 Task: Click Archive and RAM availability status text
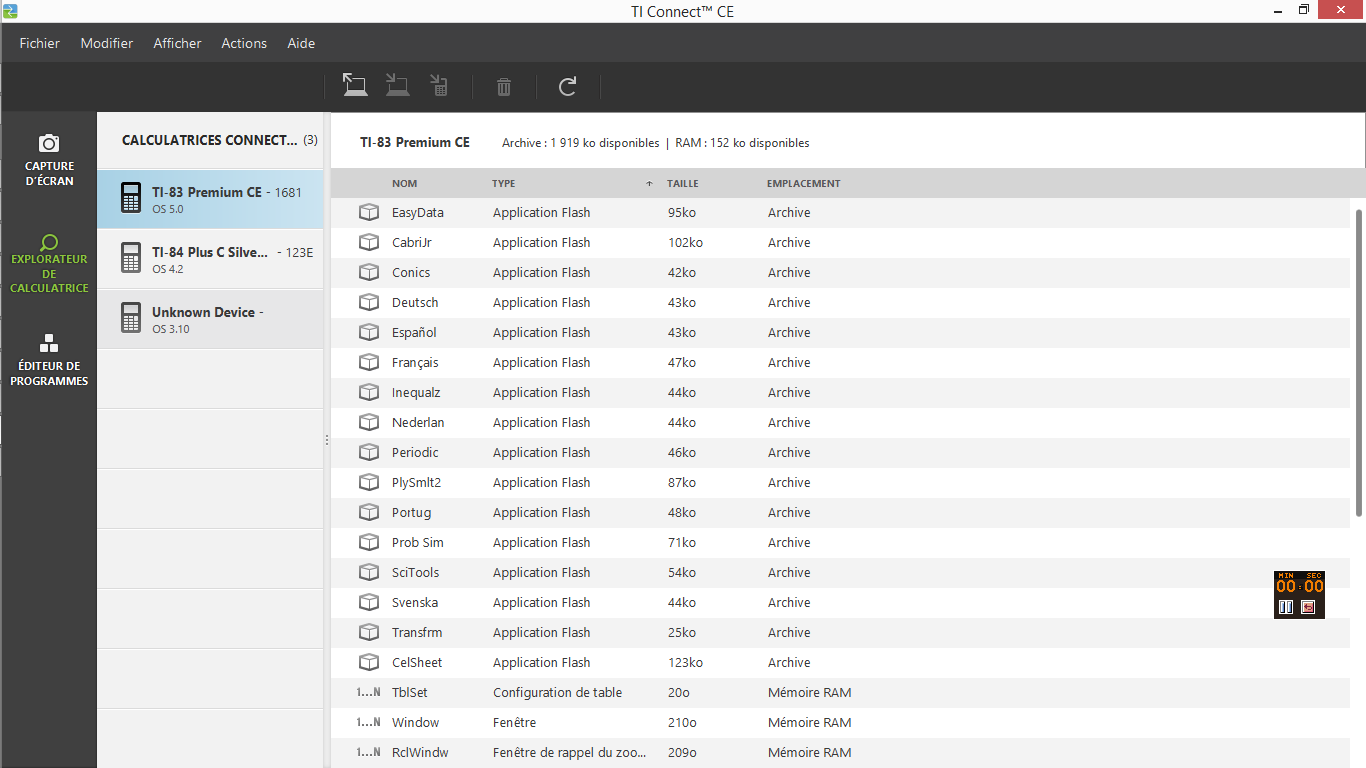click(x=656, y=143)
